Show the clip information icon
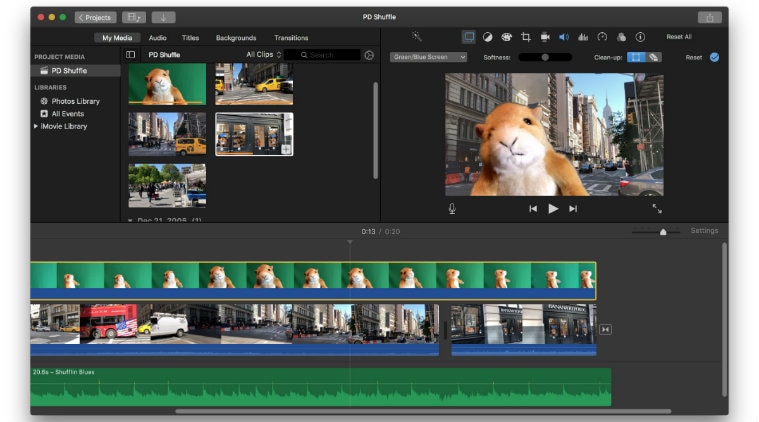 [640, 37]
